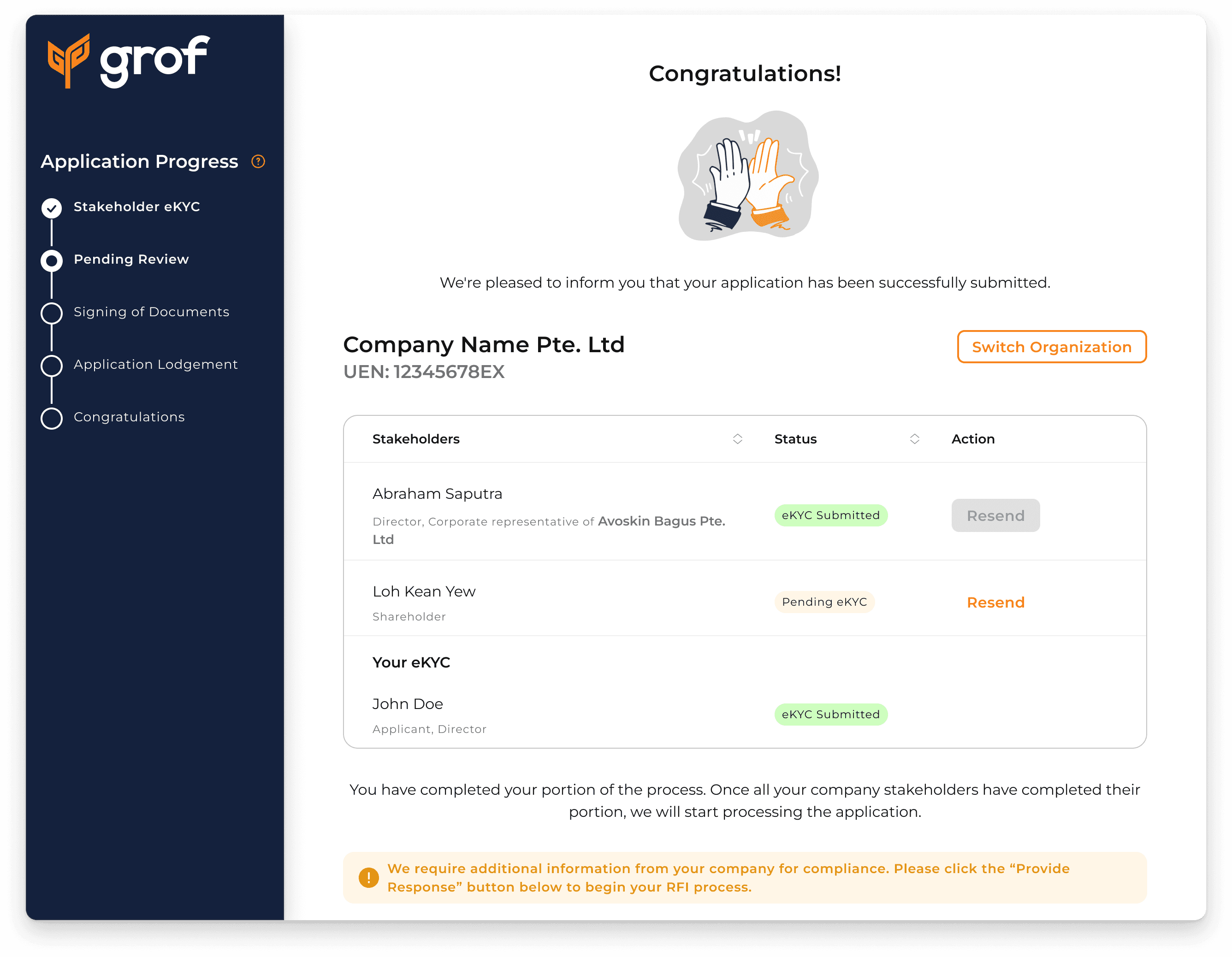The width and height of the screenshot is (1232, 957).
Task: Click the completed Stakeholder eKYC checkmark icon
Action: [51, 208]
